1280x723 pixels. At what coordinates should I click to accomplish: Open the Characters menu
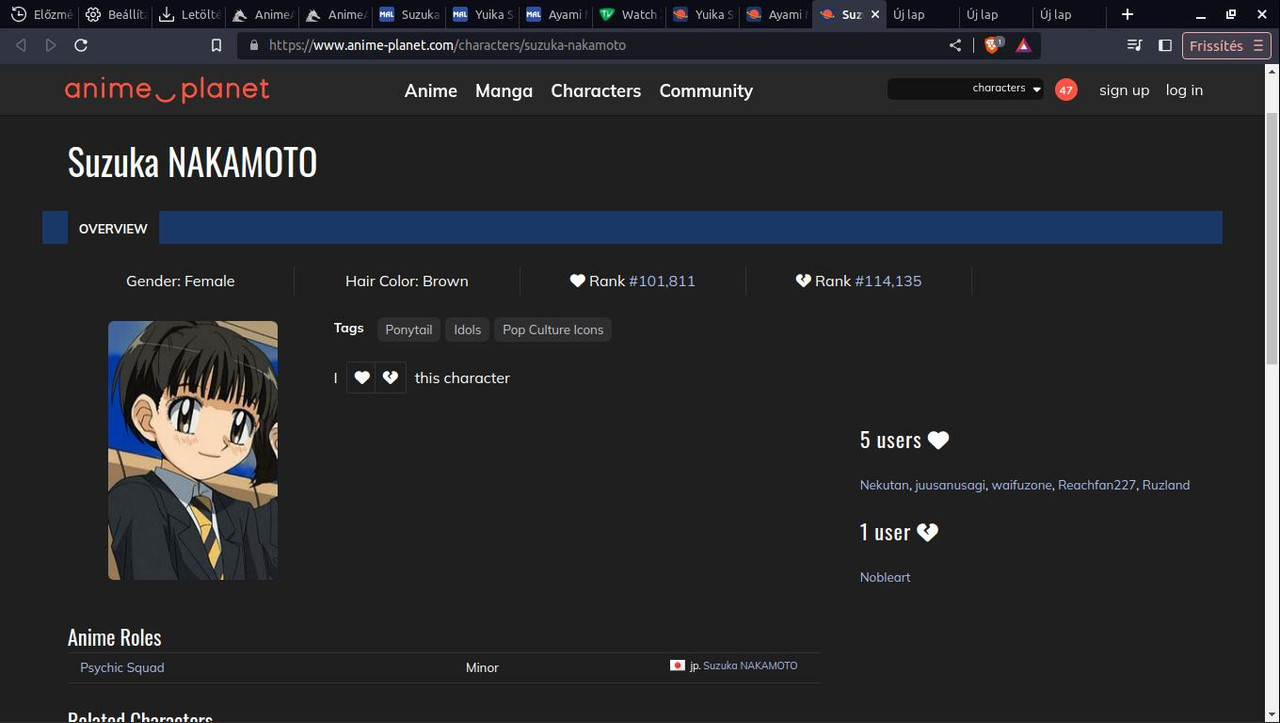click(596, 90)
